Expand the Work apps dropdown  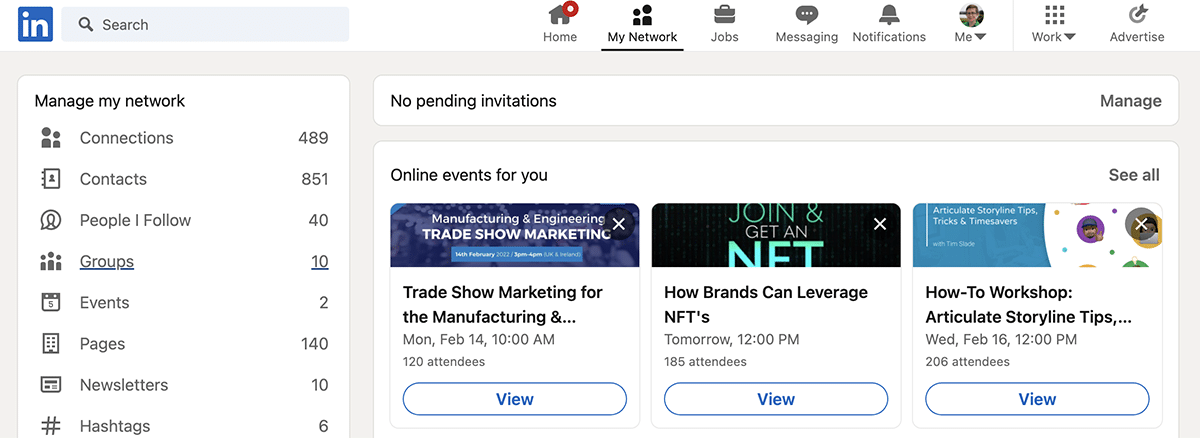tap(1054, 25)
